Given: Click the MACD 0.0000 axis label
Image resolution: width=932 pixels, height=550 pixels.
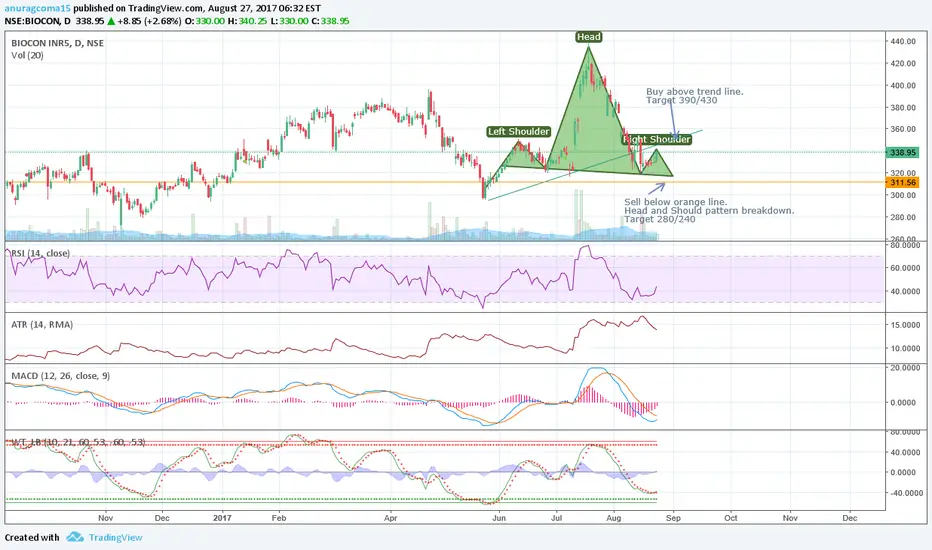Looking at the screenshot, I should 905,403.
